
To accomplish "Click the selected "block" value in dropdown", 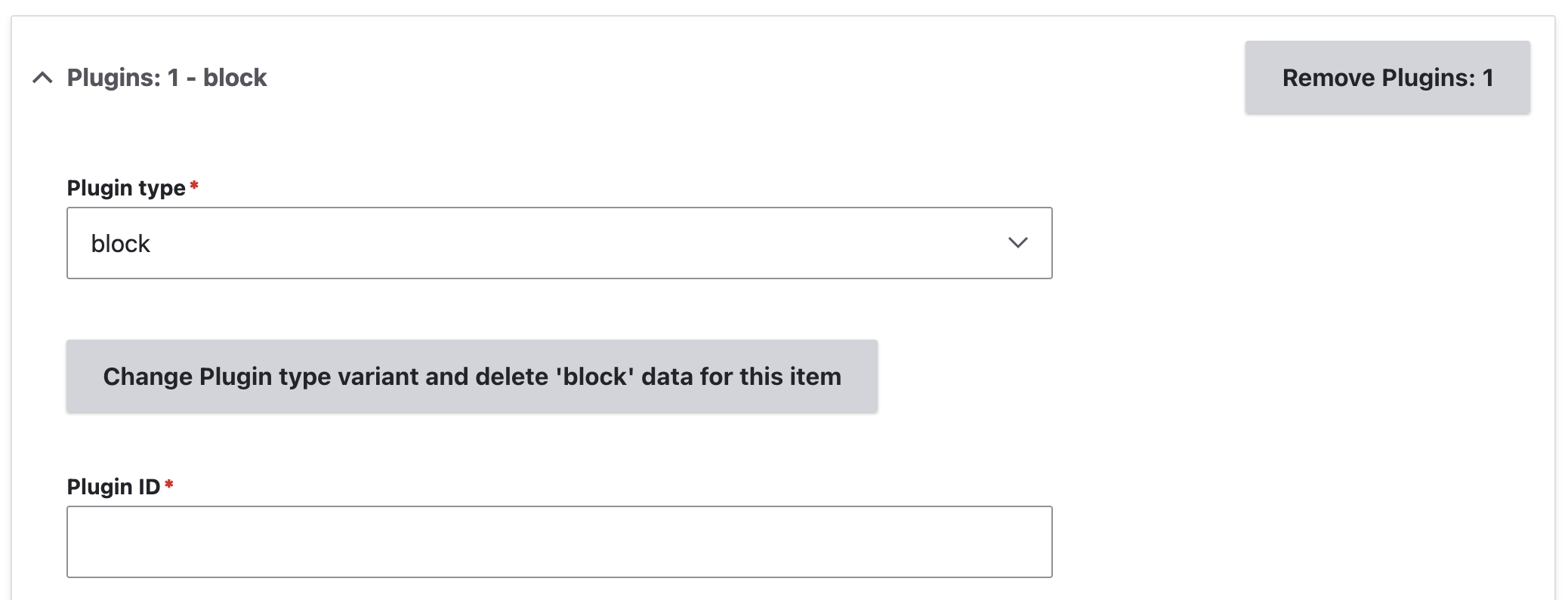I will pos(121,244).
